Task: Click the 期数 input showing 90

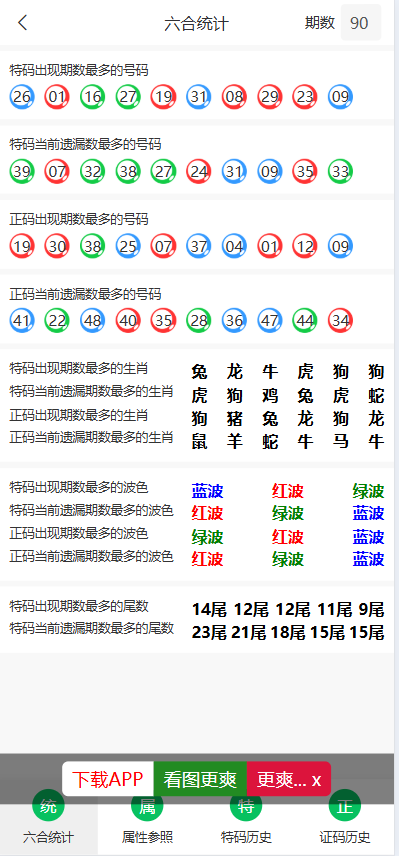Action: click(x=361, y=23)
